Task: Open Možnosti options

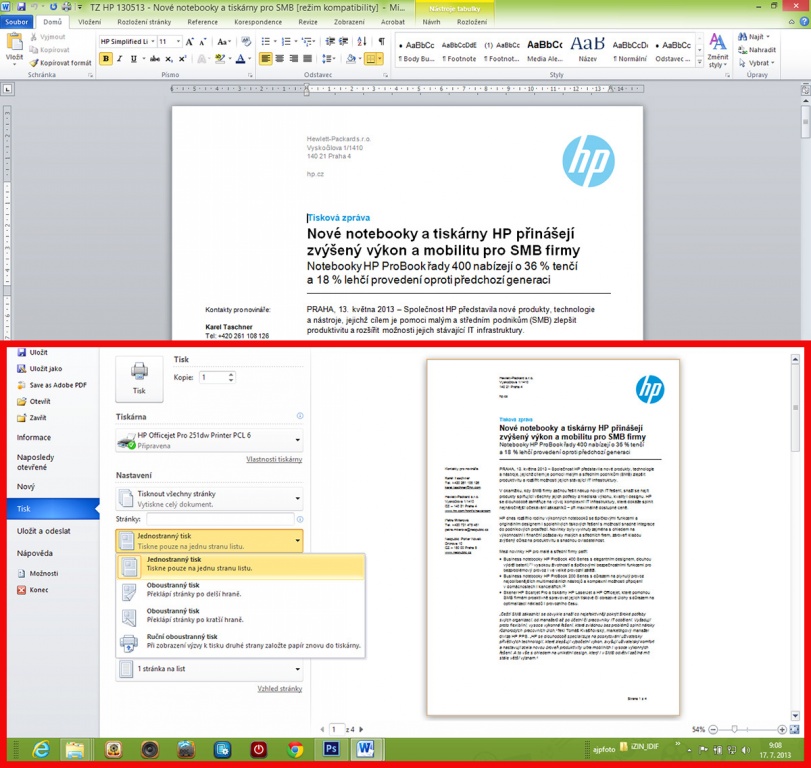Action: (x=38, y=574)
